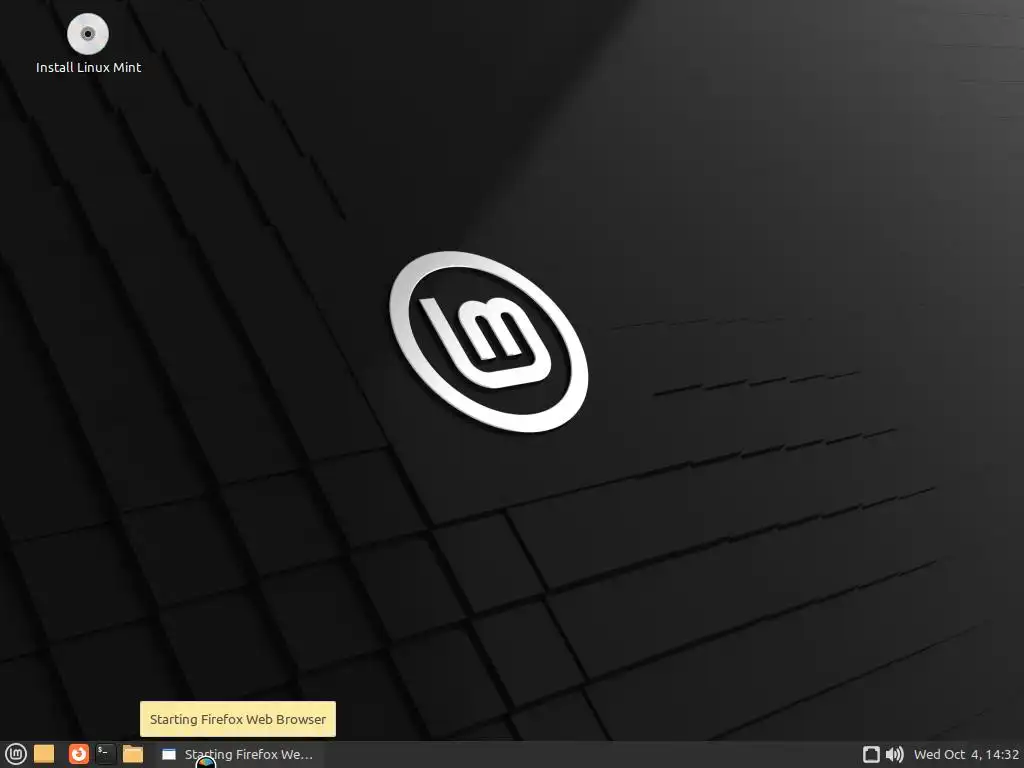Click the clock showing Wed Oct 4, 14:32
Image resolution: width=1024 pixels, height=768 pixels.
966,754
